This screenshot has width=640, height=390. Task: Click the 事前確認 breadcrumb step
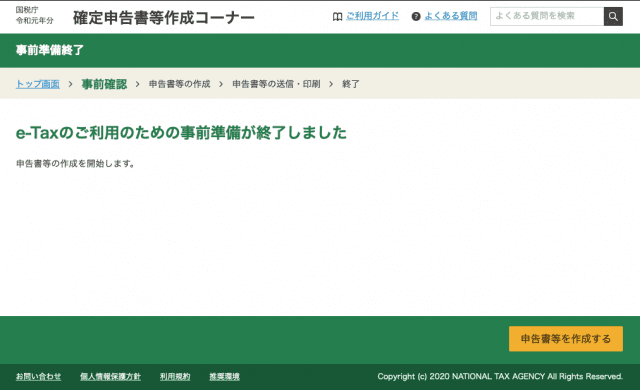[x=104, y=84]
